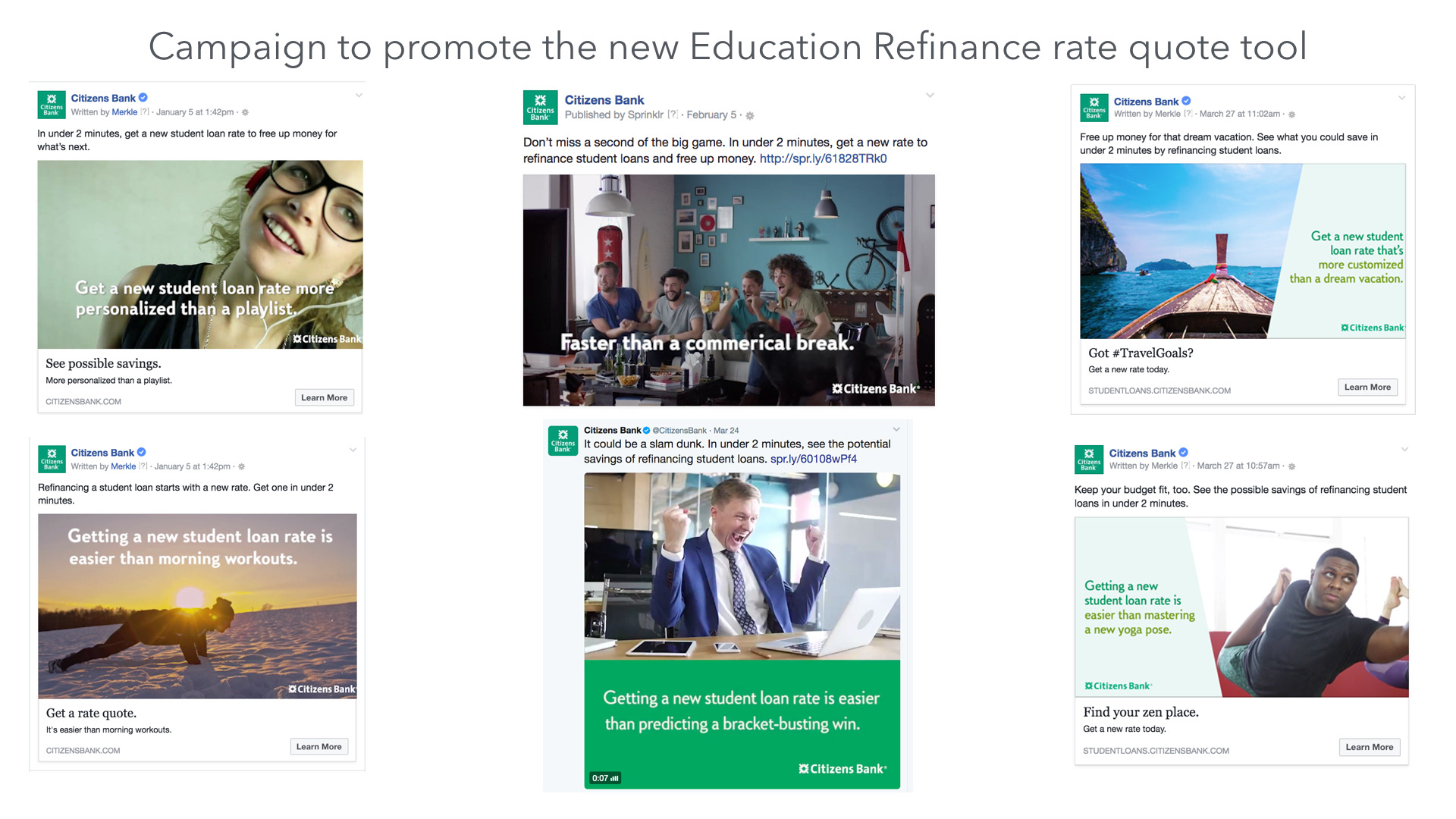The height and width of the screenshot is (819, 1456).
Task: Click Citizens Bank page name on vacation post
Action: tap(1146, 102)
